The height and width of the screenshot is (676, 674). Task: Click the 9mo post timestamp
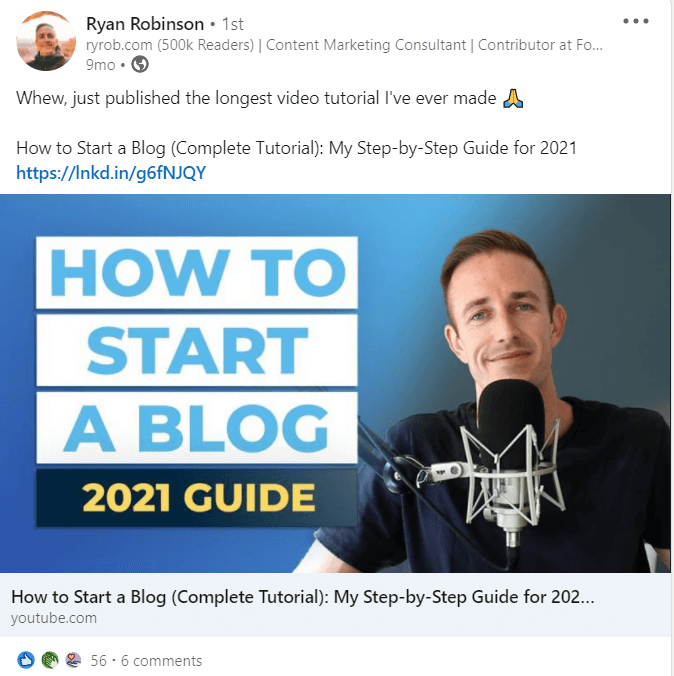click(100, 65)
